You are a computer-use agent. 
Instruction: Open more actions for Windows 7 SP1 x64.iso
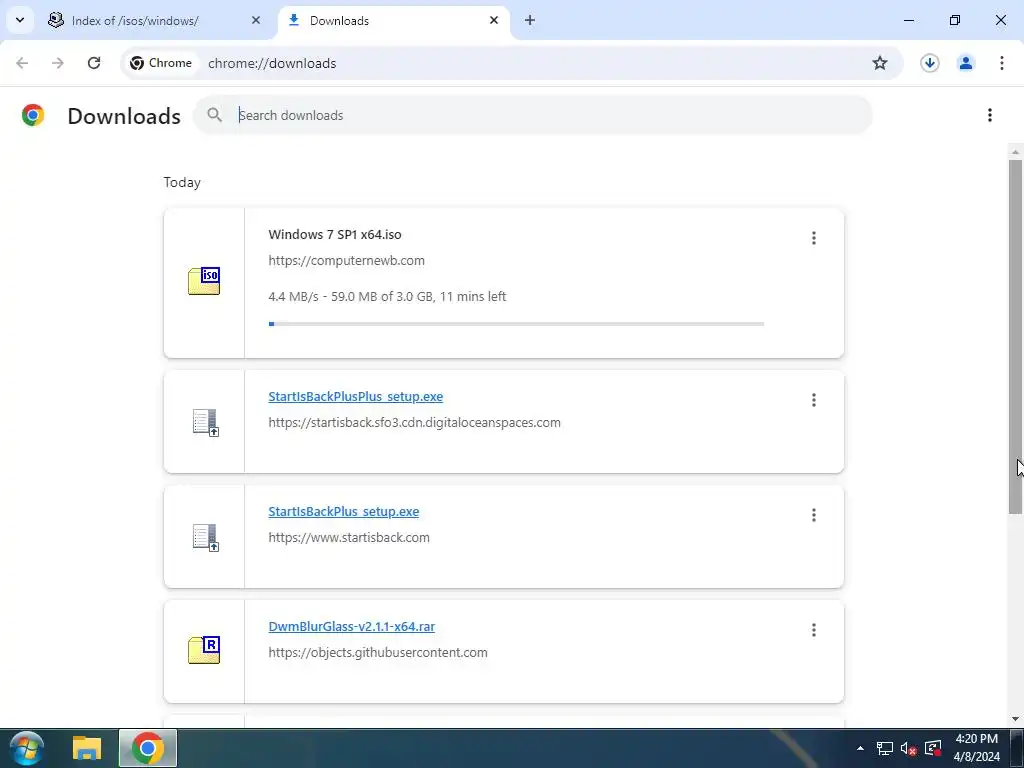814,238
